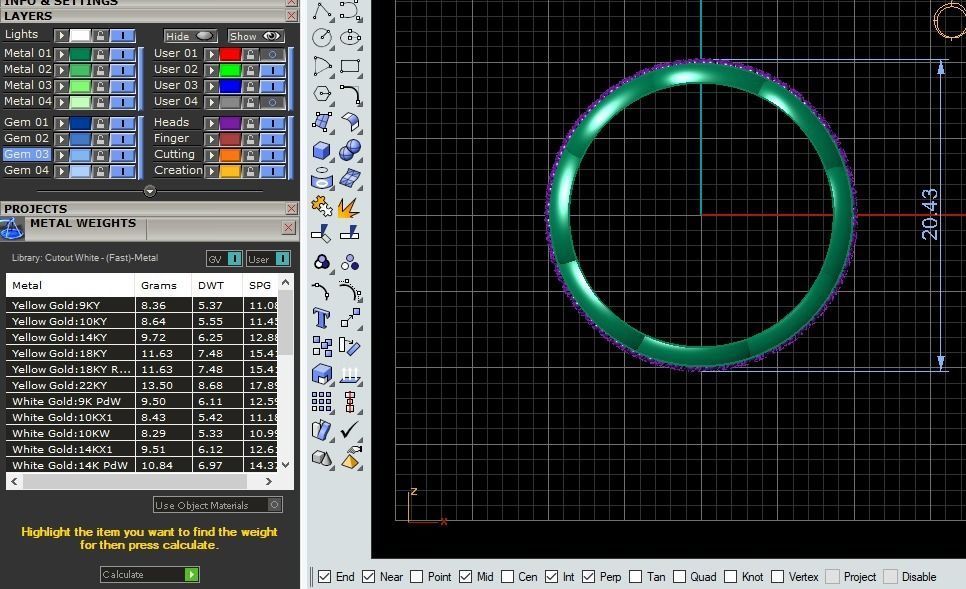
Task: Expand Cutting layer arrow
Action: [x=211, y=155]
